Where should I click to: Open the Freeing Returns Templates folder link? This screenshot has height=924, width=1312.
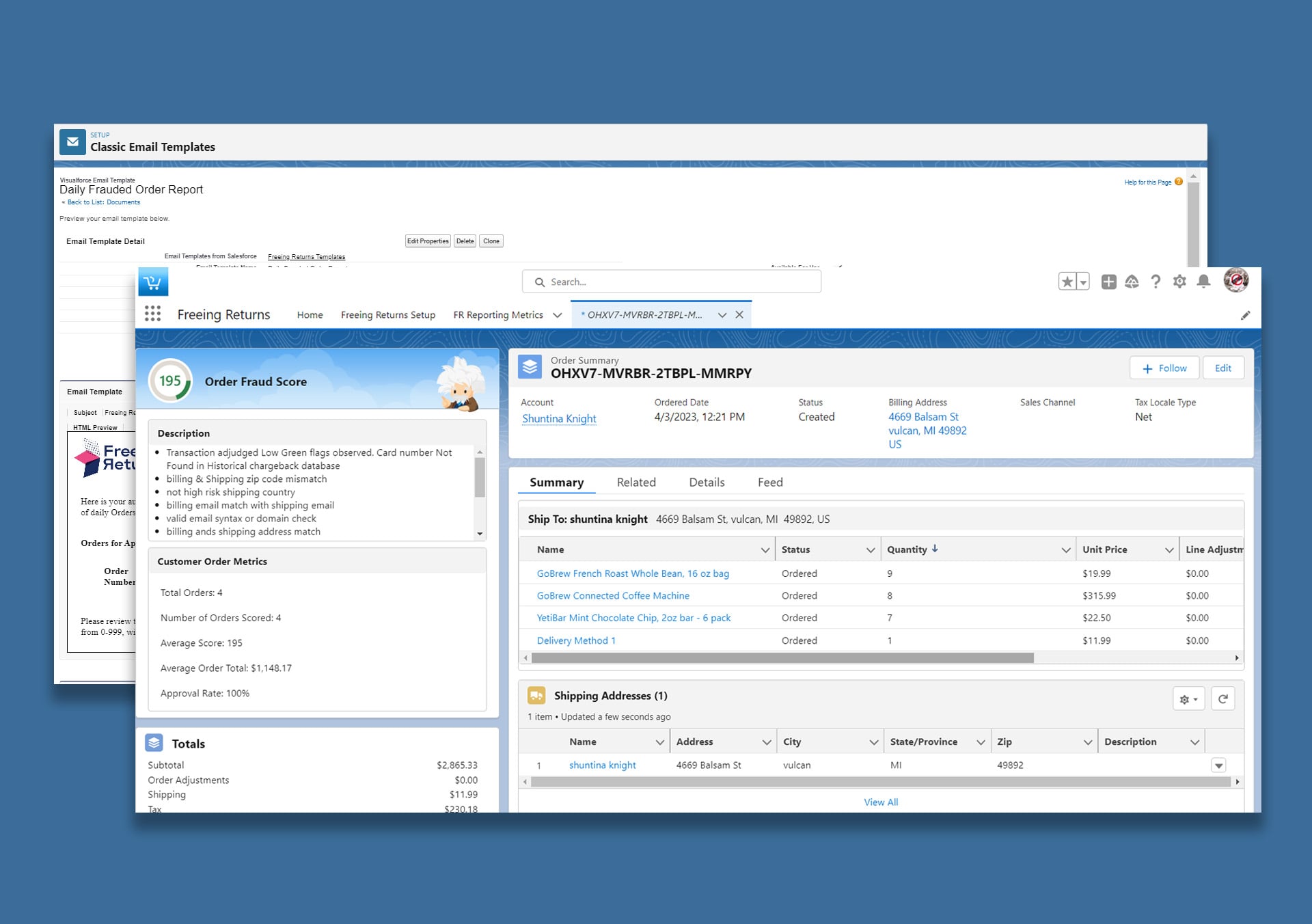pos(306,257)
